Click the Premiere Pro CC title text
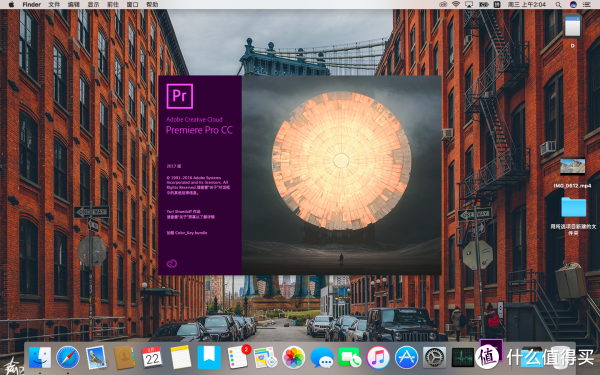This screenshot has width=600, height=375. [199, 130]
